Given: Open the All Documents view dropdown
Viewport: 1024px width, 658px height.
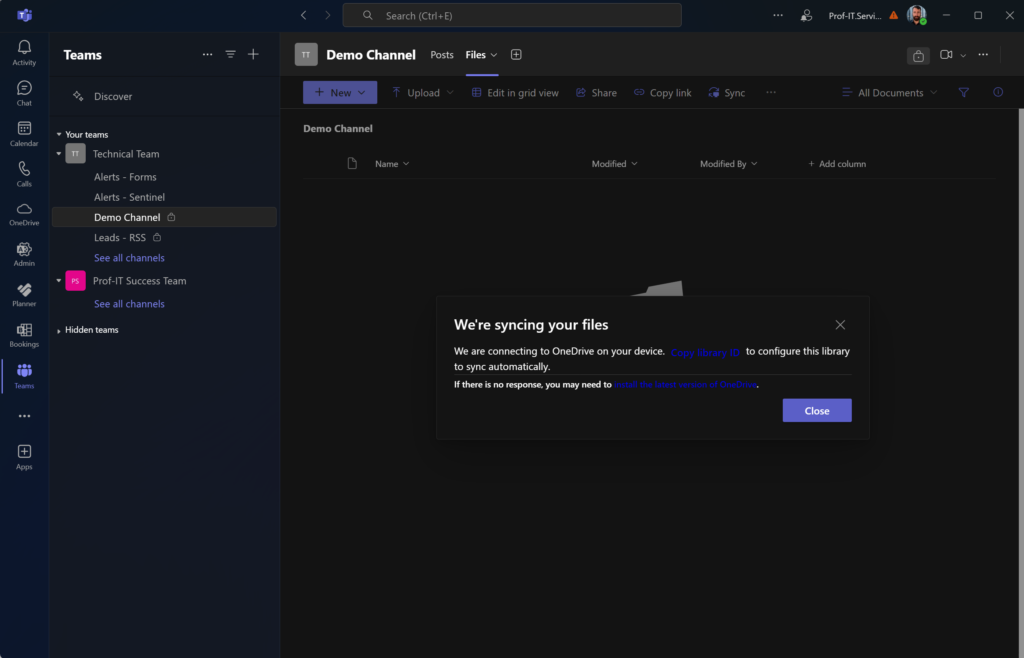Looking at the screenshot, I should click(x=896, y=93).
